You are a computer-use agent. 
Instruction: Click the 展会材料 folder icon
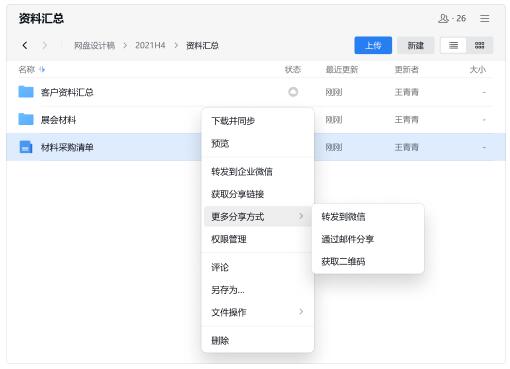click(26, 119)
